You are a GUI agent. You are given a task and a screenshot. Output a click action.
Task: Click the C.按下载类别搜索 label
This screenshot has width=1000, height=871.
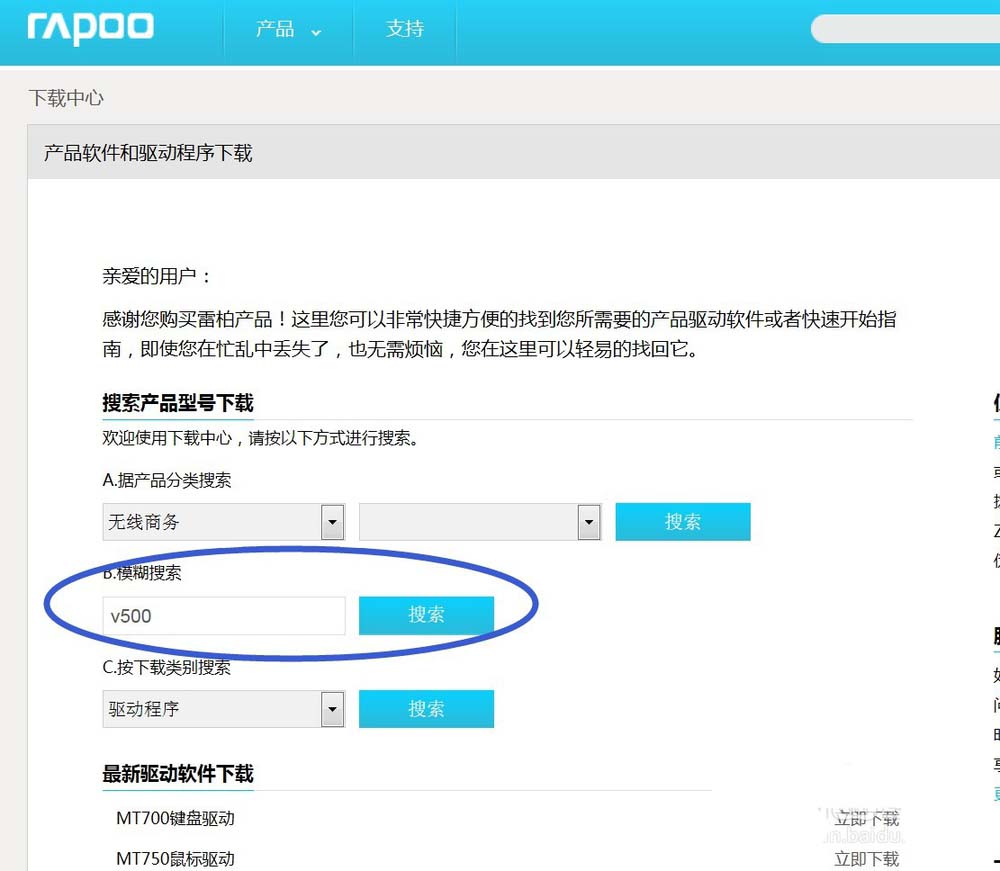click(166, 668)
